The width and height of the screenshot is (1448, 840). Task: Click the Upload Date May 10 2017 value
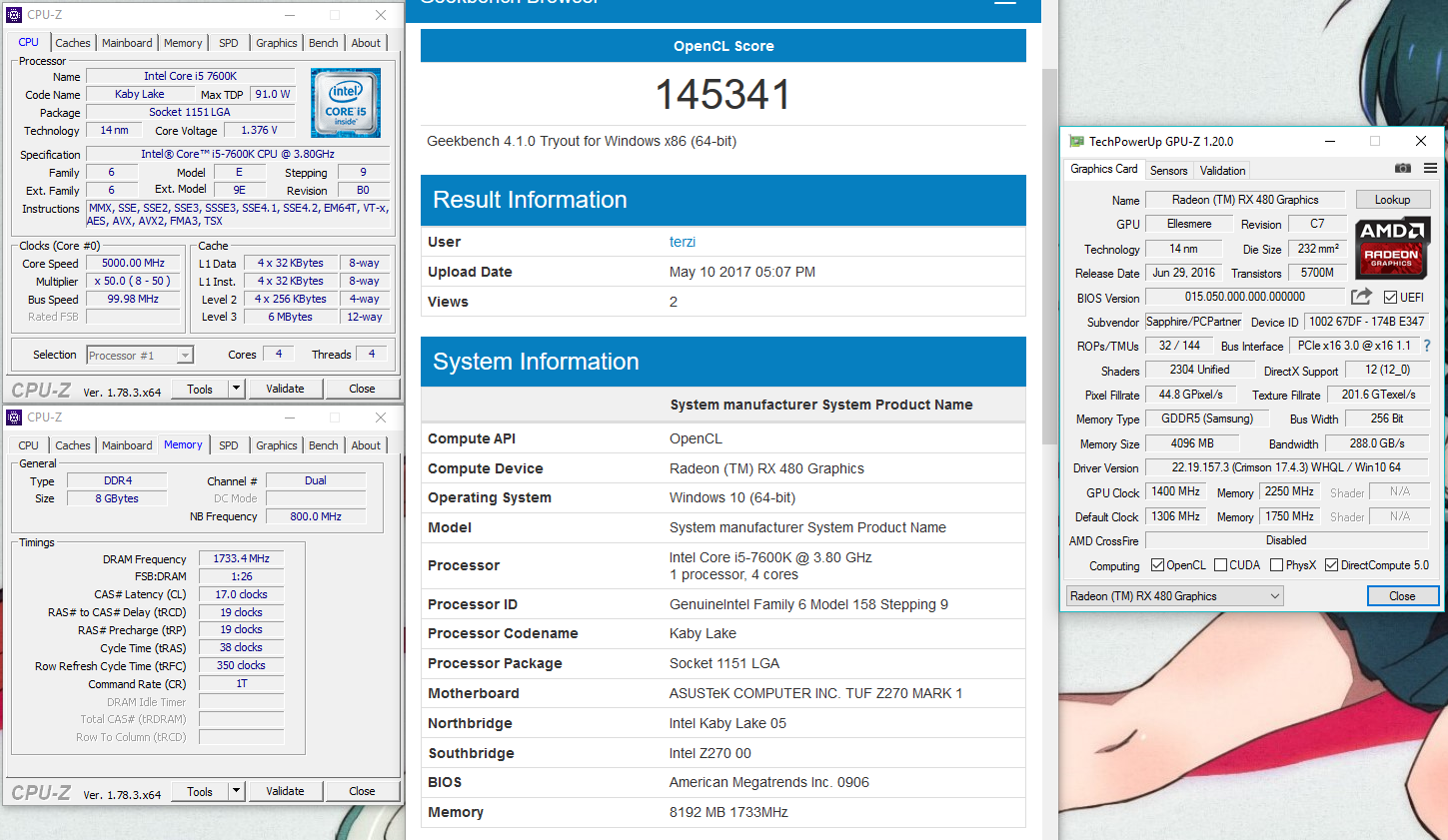[x=742, y=272]
